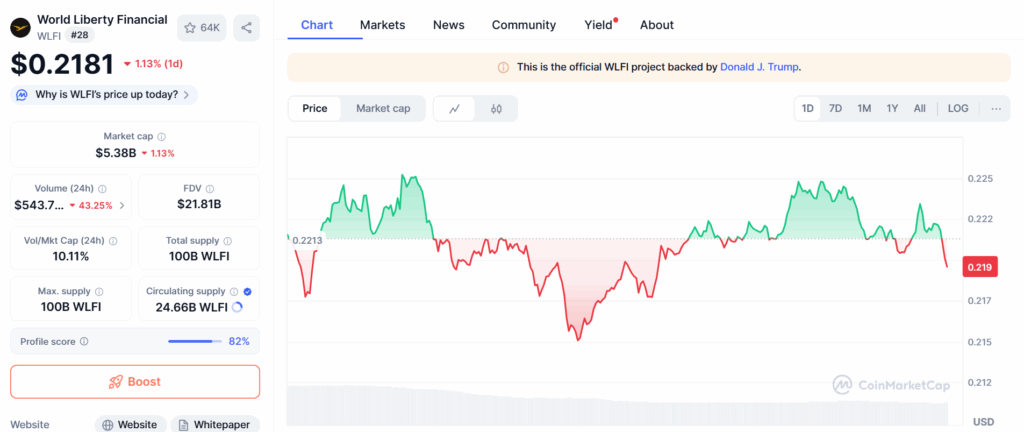Open the Chart tab
Image resolution: width=1024 pixels, height=432 pixels.
click(x=317, y=25)
